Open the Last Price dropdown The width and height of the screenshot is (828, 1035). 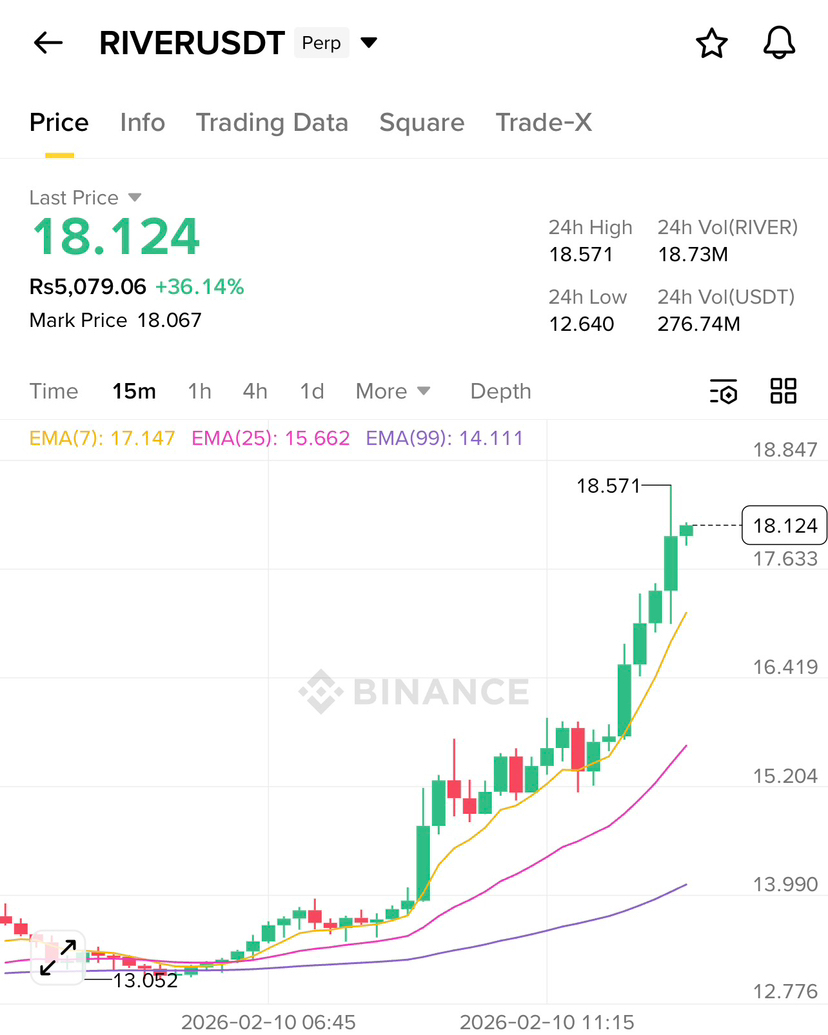click(135, 198)
